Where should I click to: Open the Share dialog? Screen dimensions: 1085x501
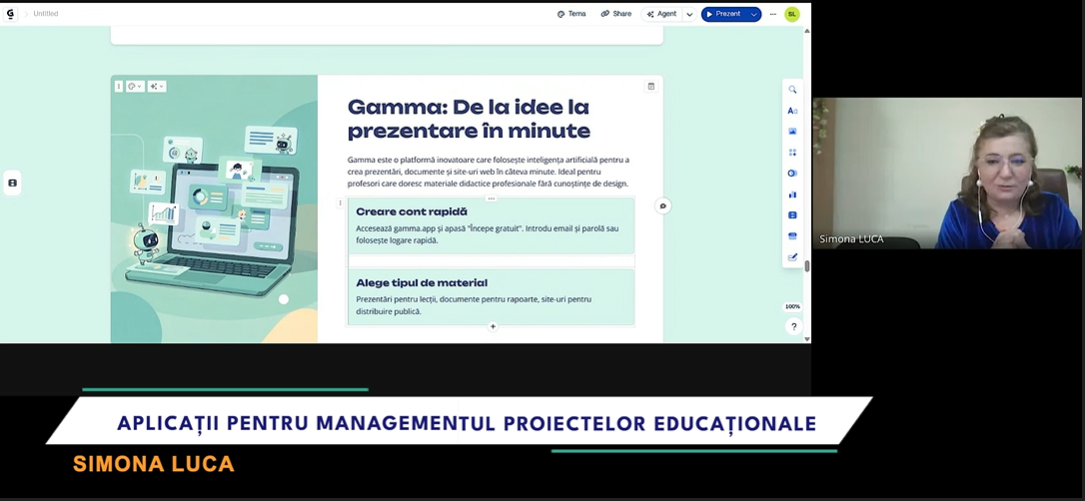pyautogui.click(x=616, y=14)
